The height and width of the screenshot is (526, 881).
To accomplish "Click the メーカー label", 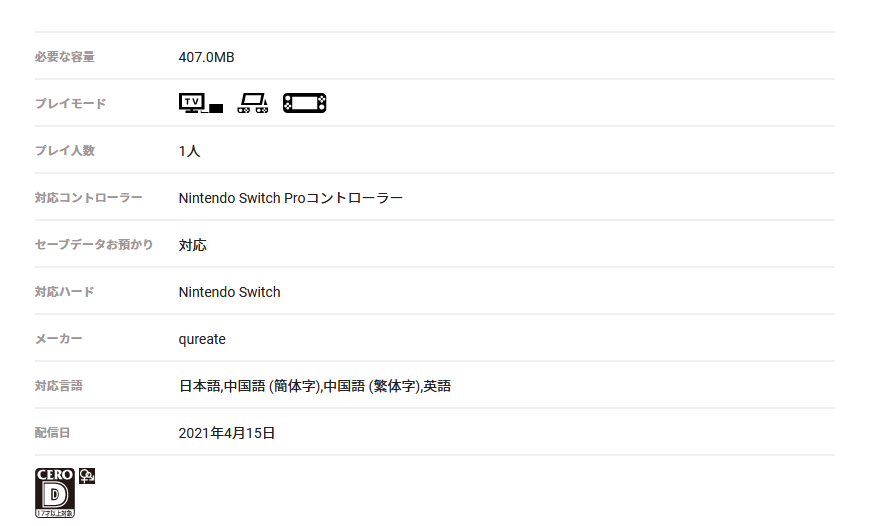I will tap(58, 339).
